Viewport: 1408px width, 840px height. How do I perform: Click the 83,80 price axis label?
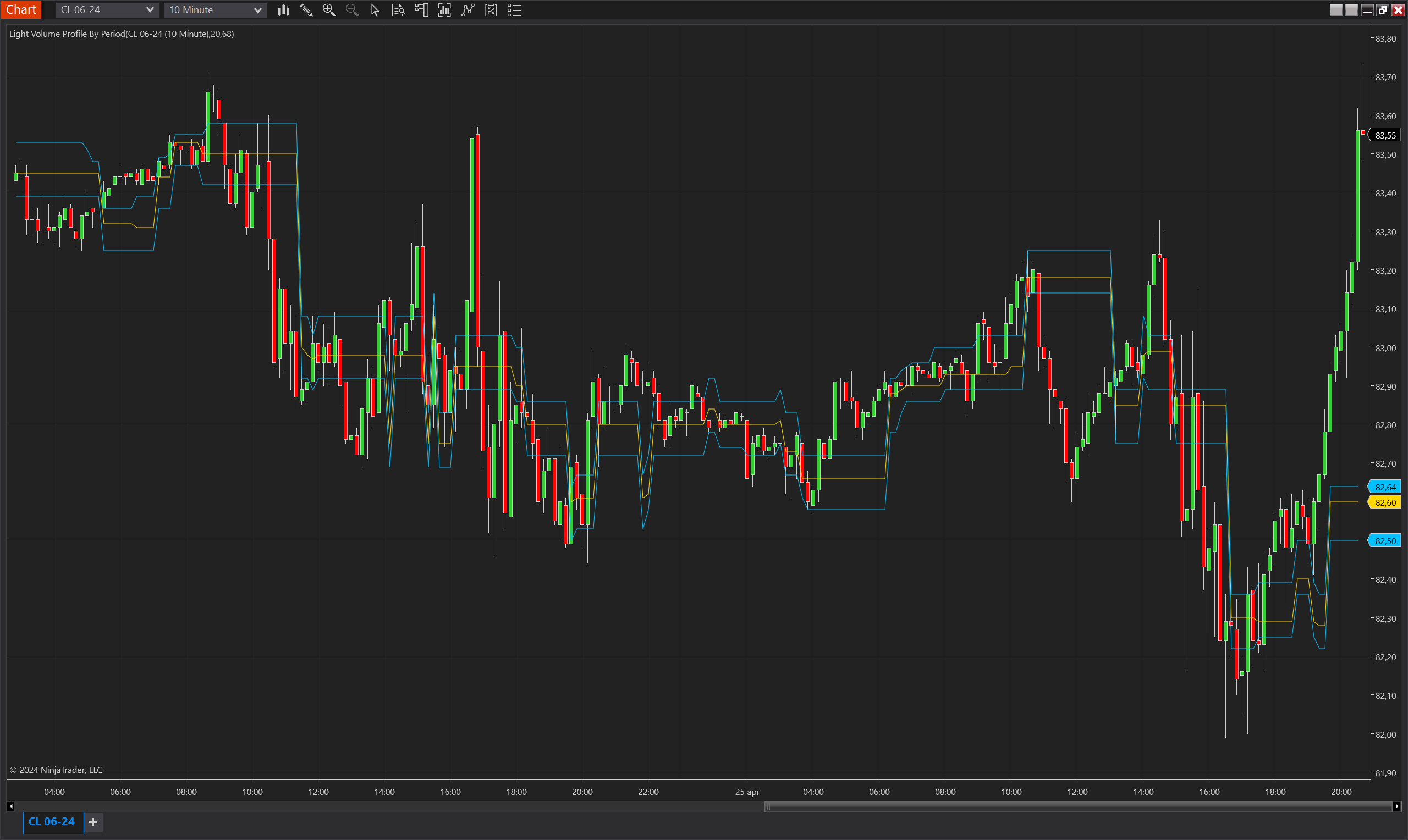point(1386,39)
